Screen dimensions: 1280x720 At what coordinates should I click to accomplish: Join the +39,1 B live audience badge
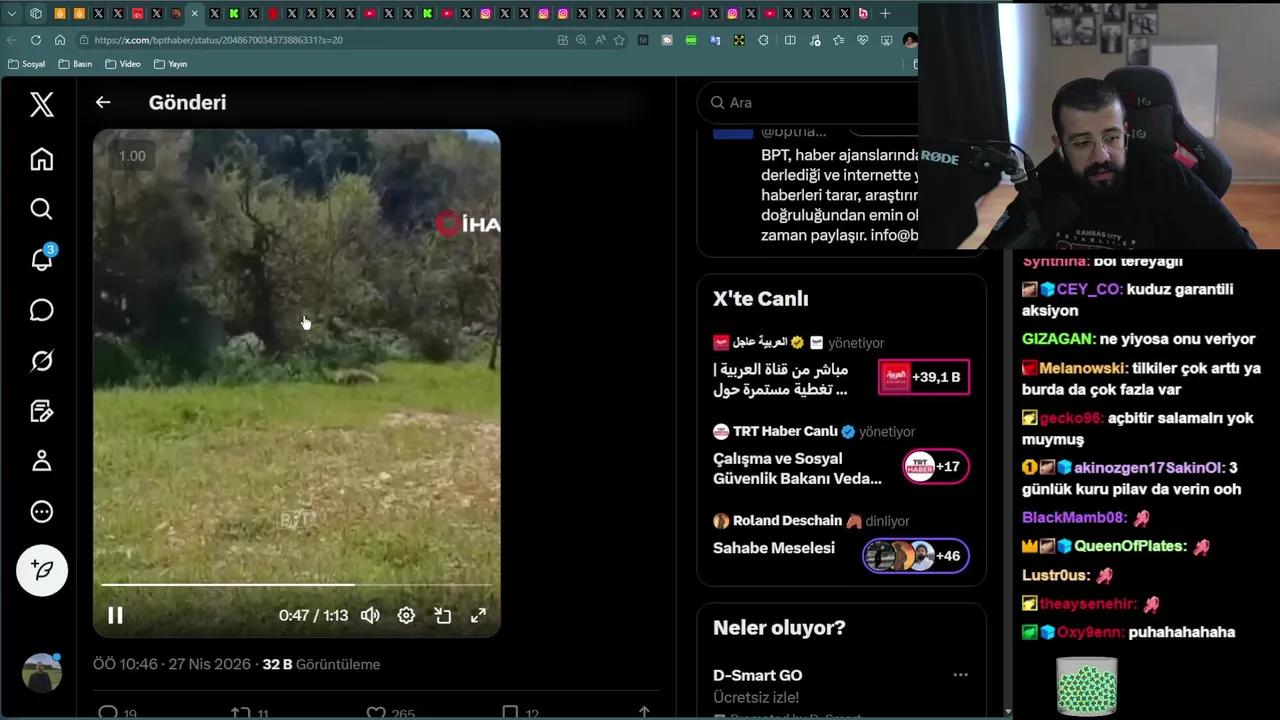pyautogui.click(x=924, y=377)
